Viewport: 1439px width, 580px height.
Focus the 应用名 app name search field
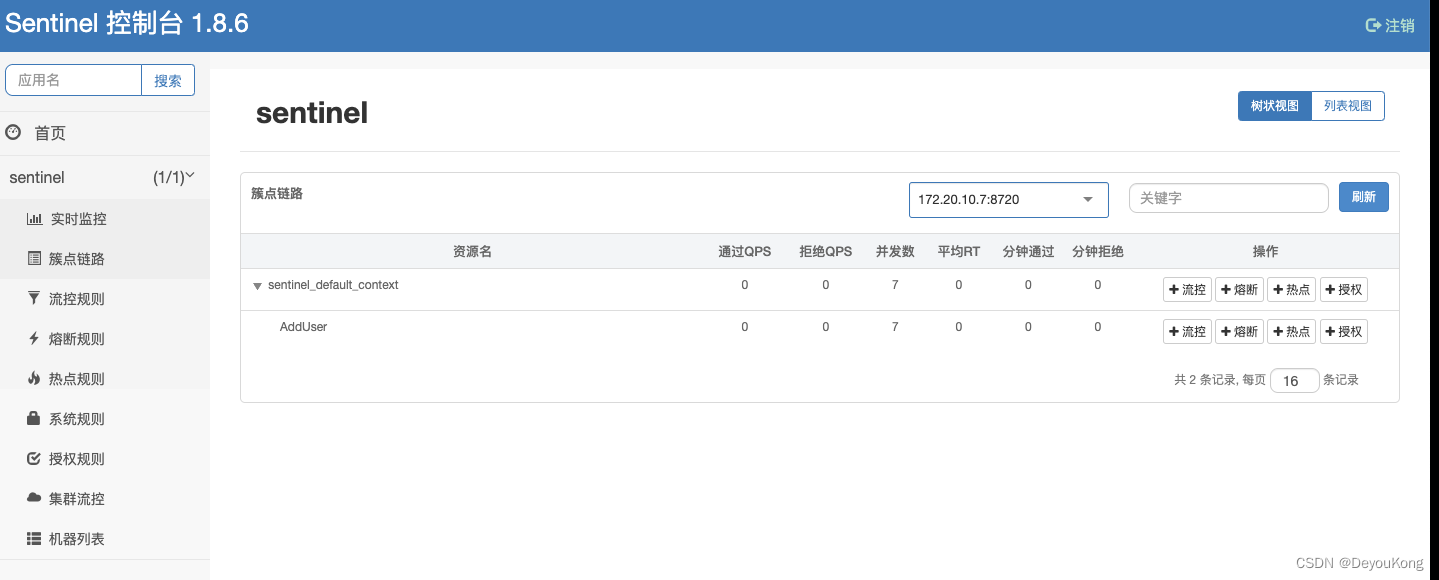74,80
